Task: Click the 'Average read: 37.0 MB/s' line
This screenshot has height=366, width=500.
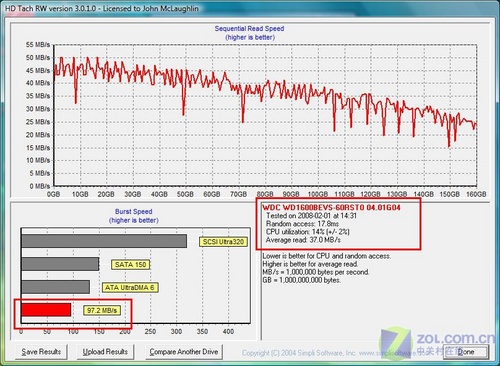Action: point(303,240)
